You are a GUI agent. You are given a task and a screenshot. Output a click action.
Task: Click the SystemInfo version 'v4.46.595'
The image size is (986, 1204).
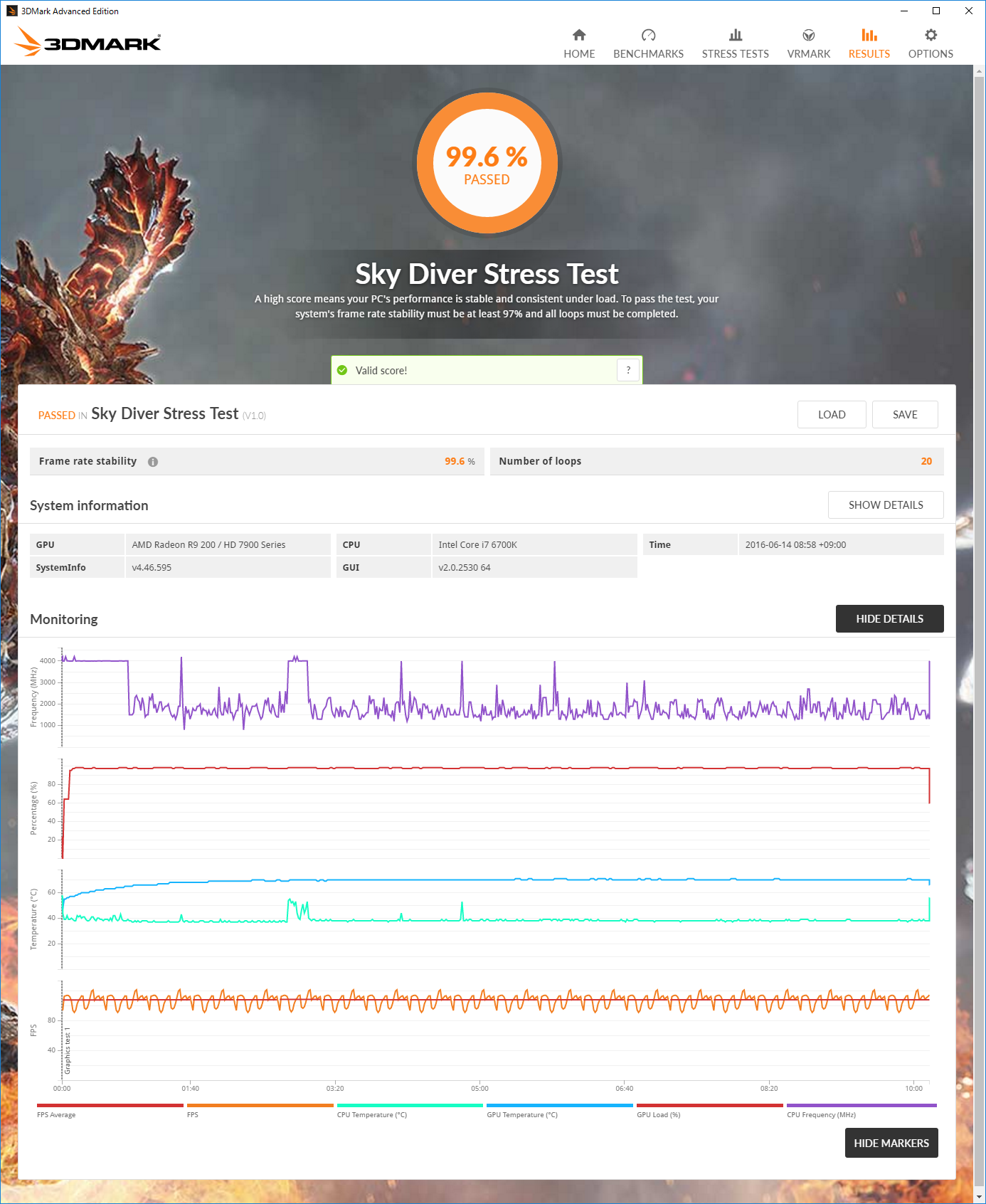pos(152,568)
